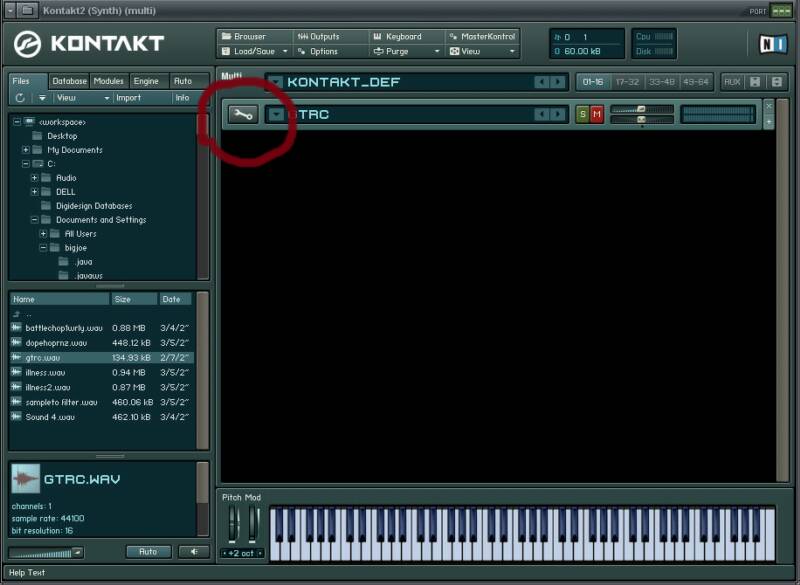Expand the My Documents tree node
The height and width of the screenshot is (585, 800).
26,150
